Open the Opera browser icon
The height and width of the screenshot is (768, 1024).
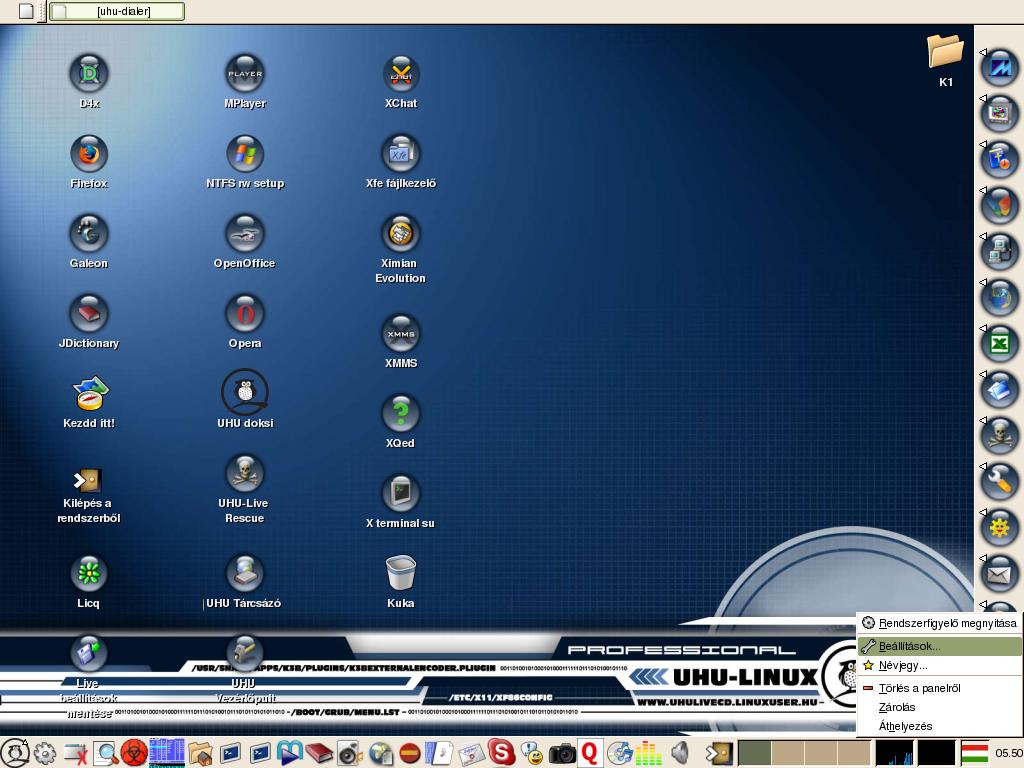pyautogui.click(x=245, y=314)
